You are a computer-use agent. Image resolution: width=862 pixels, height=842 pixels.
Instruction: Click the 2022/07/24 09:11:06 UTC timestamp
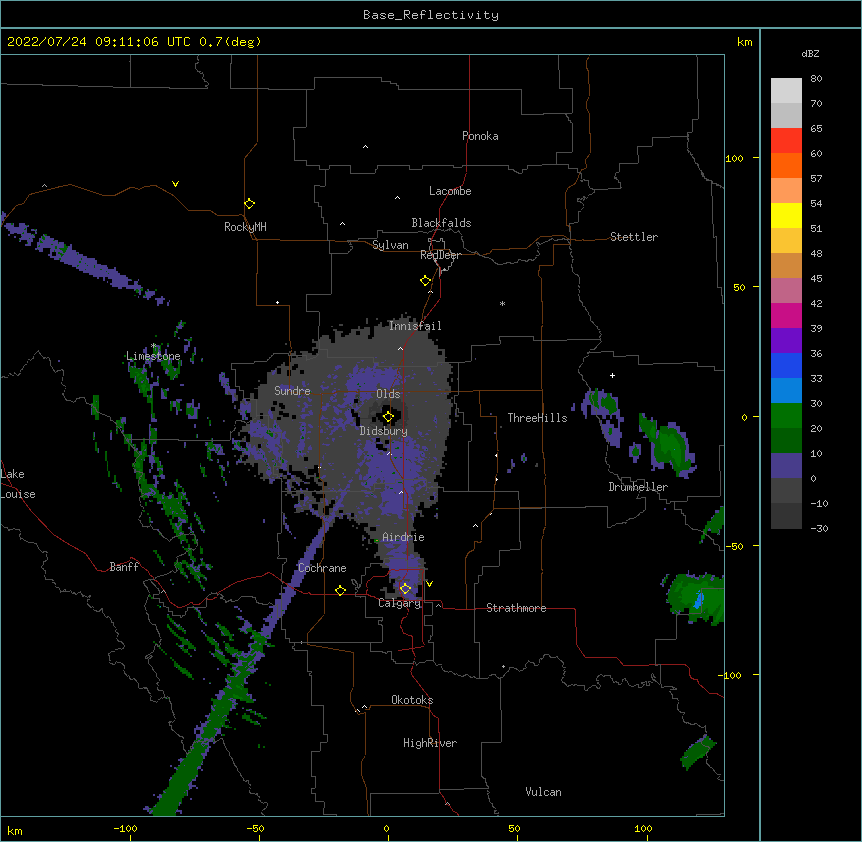pyautogui.click(x=98, y=42)
